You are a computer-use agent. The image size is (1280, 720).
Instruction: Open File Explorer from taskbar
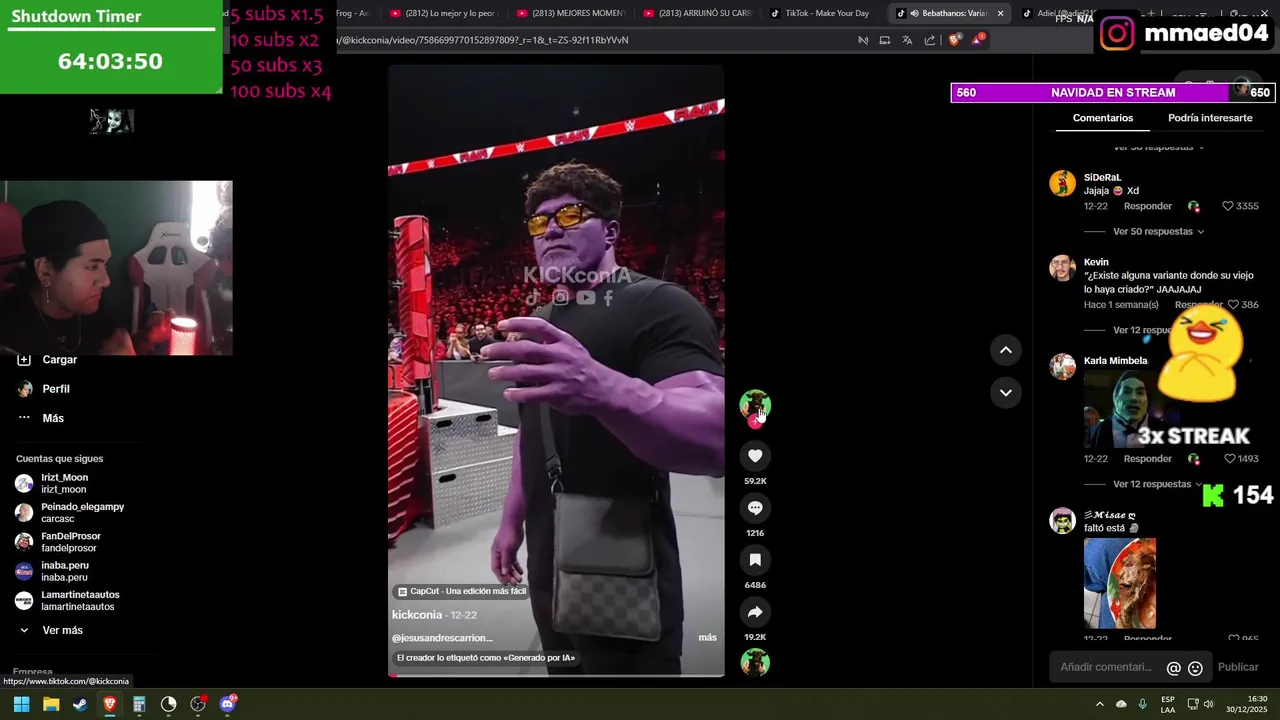tap(51, 704)
